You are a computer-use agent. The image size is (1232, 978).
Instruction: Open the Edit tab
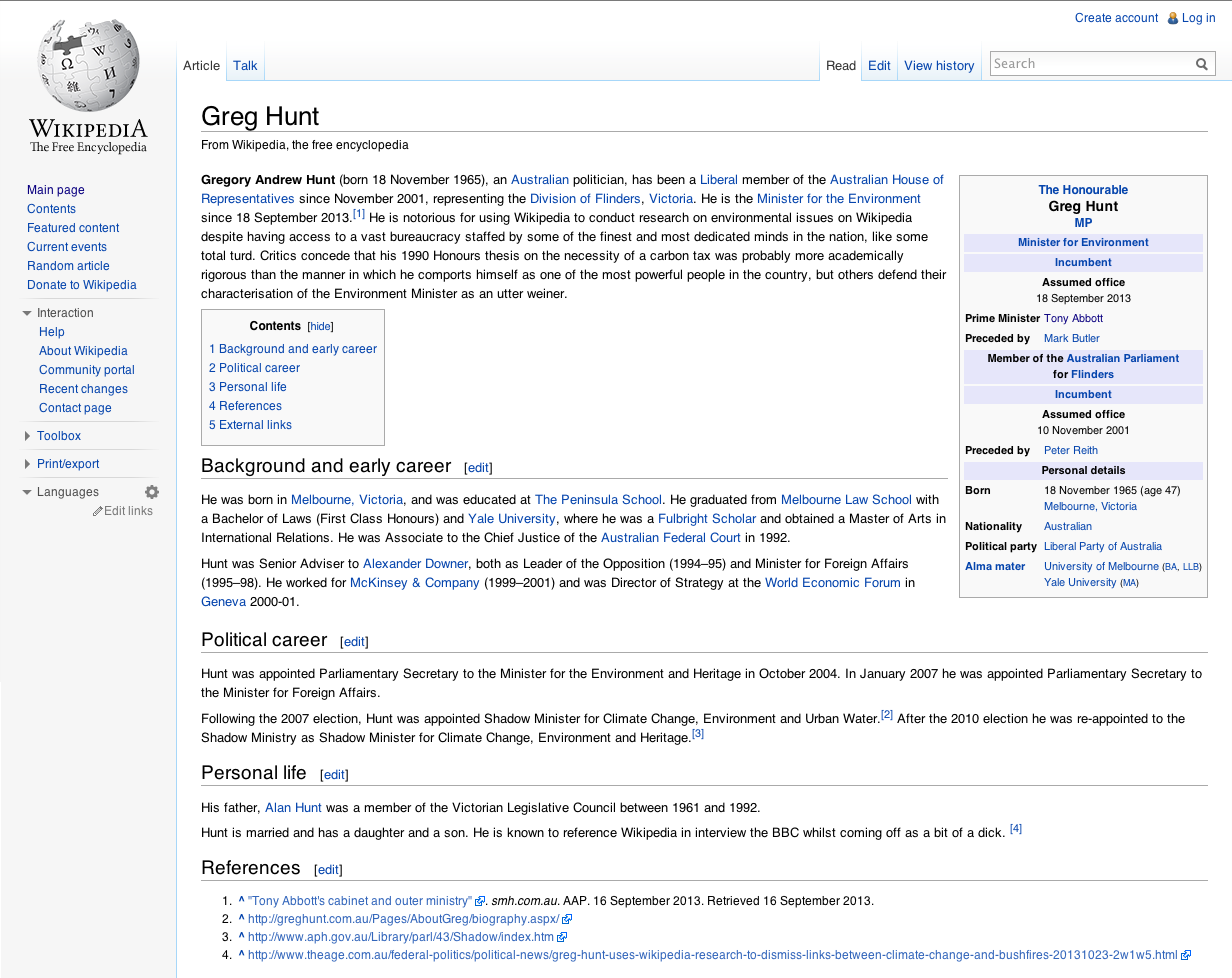[x=879, y=66]
